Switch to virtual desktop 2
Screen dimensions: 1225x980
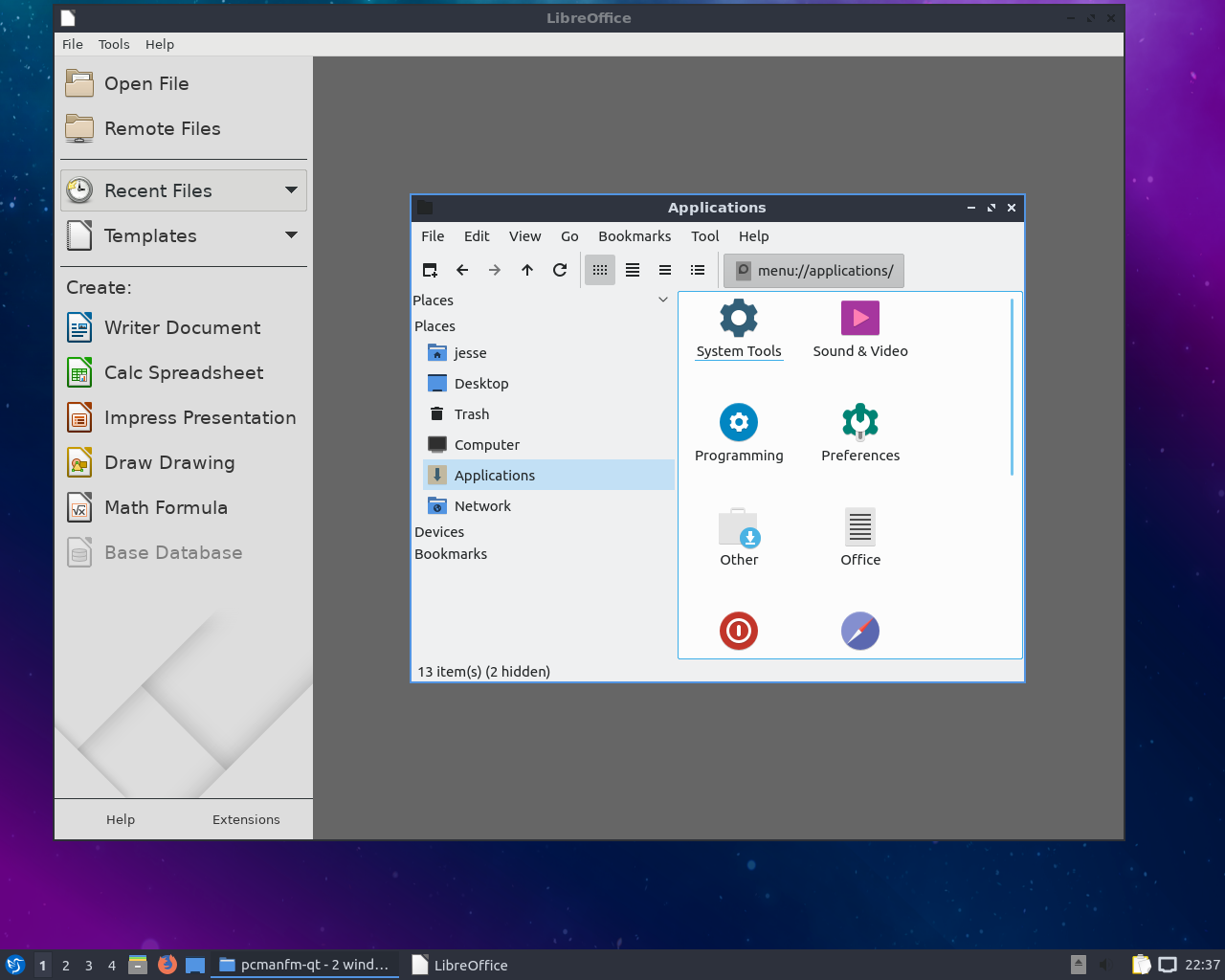(x=65, y=965)
